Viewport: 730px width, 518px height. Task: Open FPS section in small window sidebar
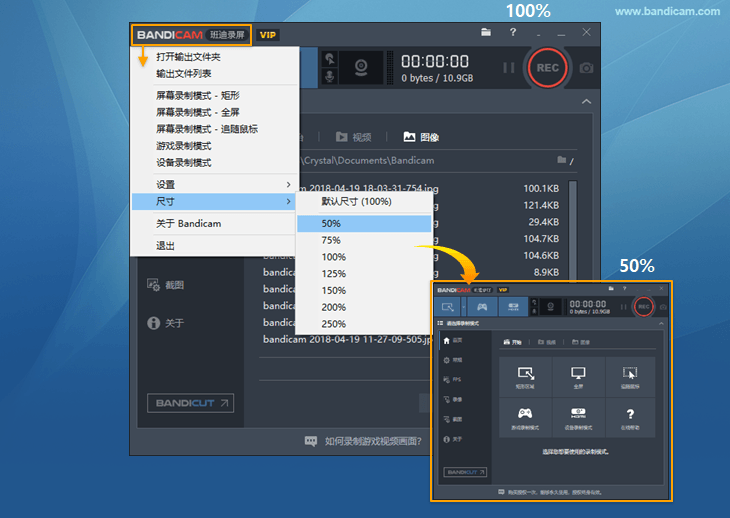[453, 380]
